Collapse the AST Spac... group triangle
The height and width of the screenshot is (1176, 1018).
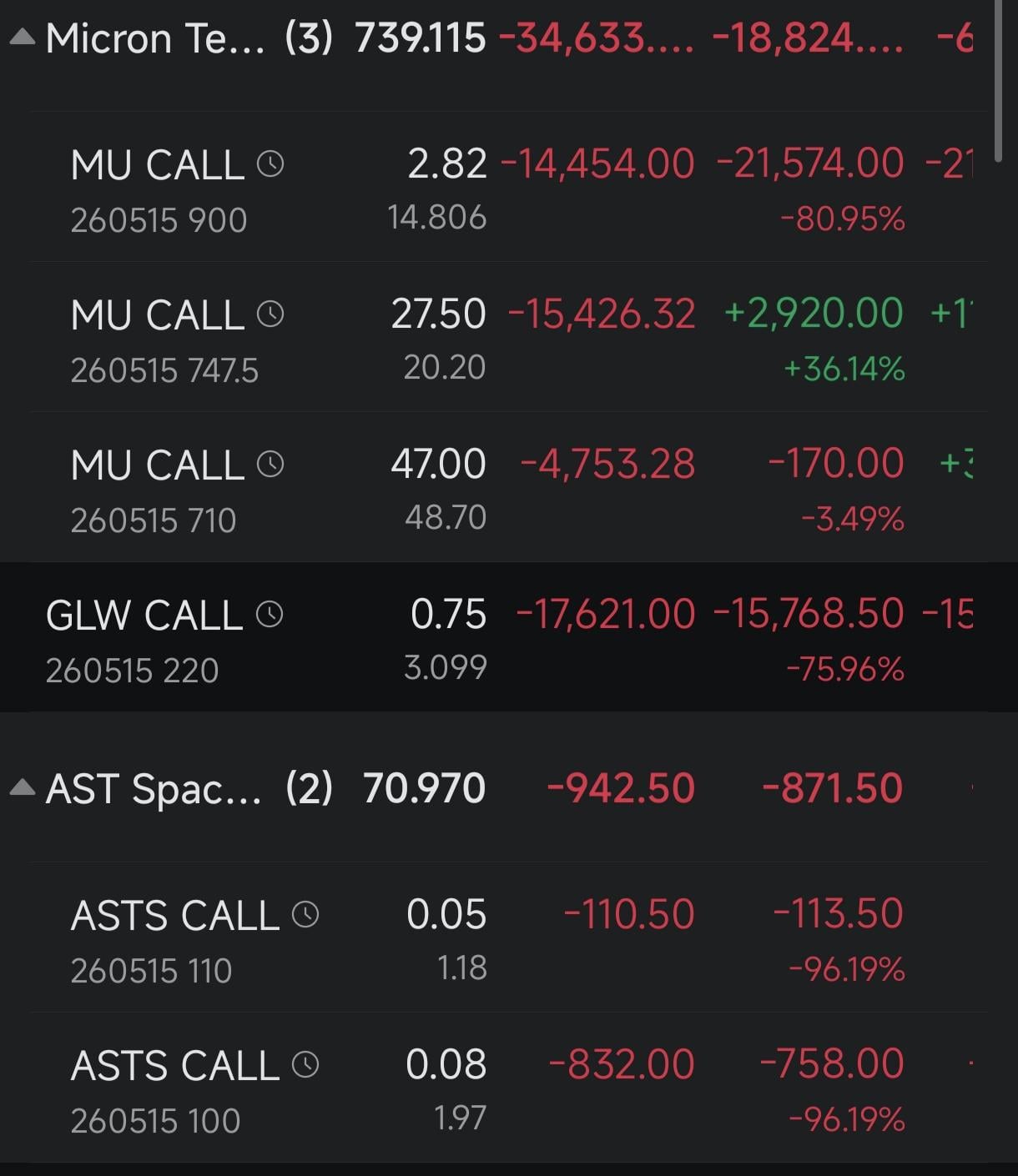(23, 787)
